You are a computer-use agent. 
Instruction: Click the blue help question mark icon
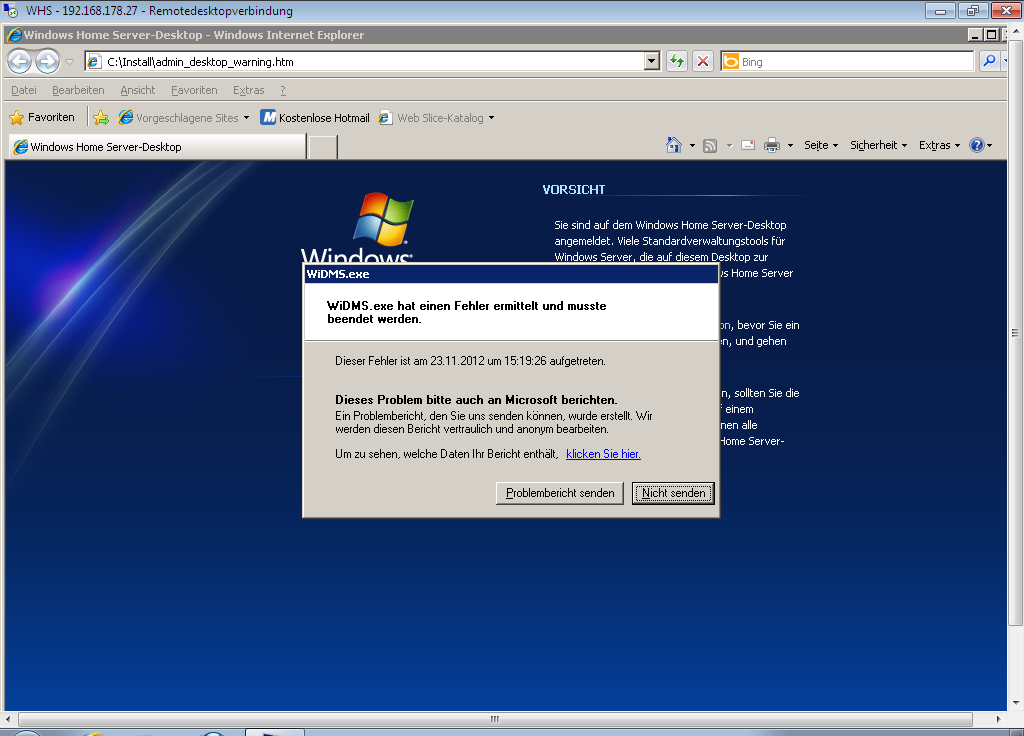(976, 145)
